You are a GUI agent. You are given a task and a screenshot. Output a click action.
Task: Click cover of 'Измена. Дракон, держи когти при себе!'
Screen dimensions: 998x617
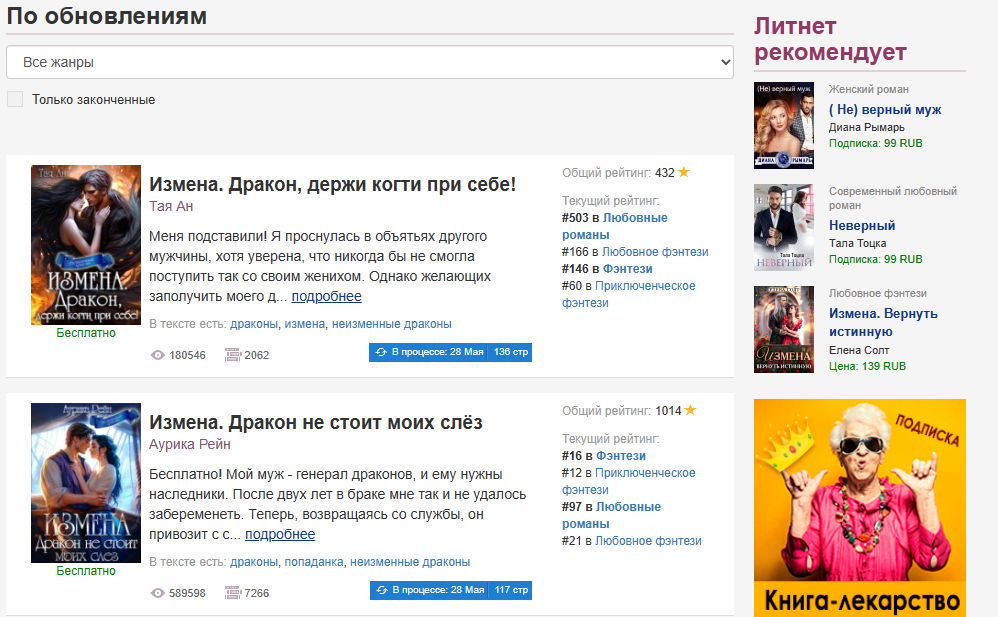click(x=86, y=245)
